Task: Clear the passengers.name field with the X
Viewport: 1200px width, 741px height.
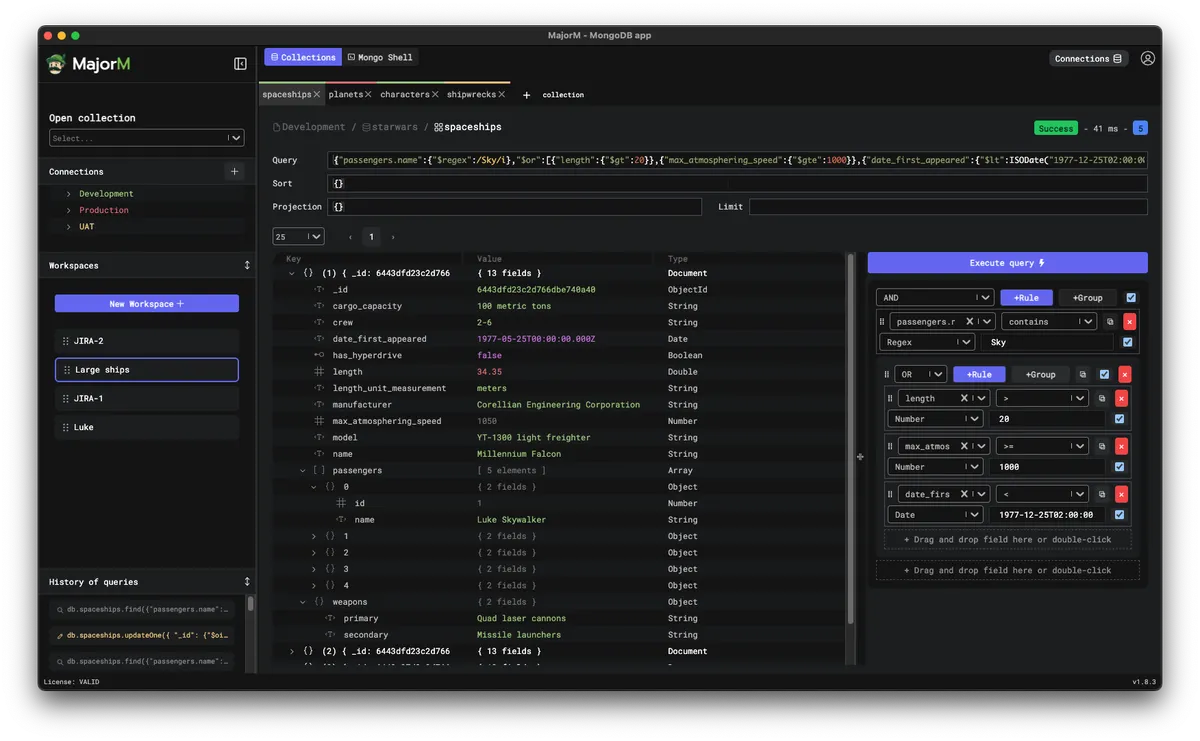Action: [x=969, y=322]
